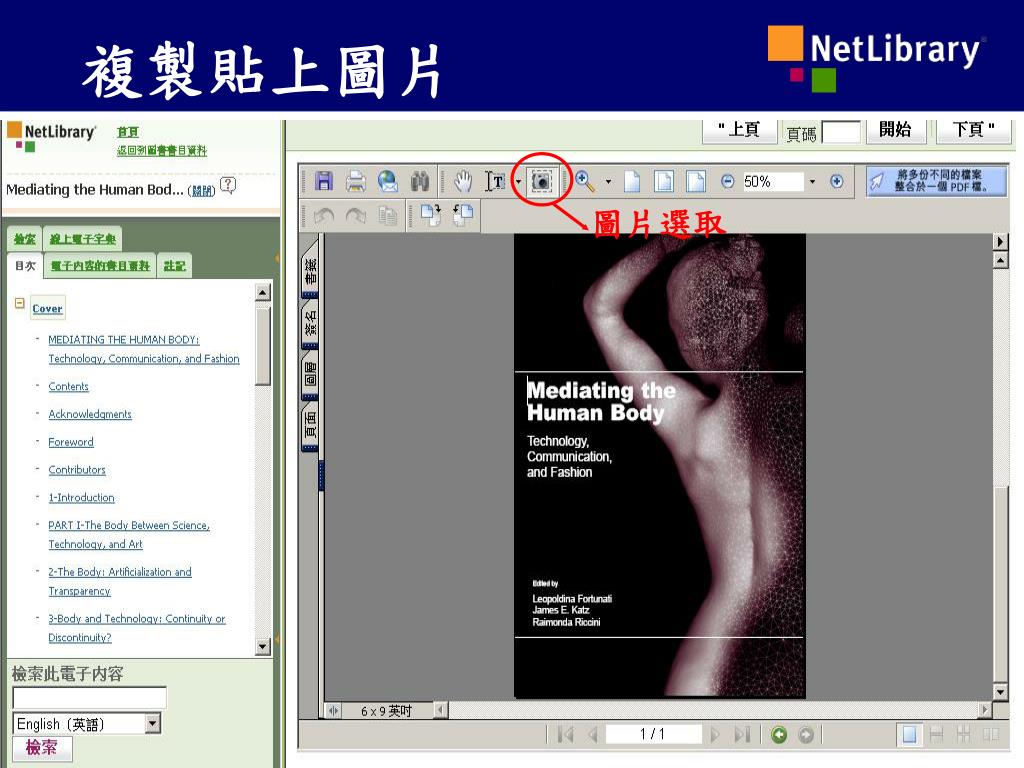Rotate page clockwise icon
Viewport: 1024px width, 768px height.
pyautogui.click(x=430, y=214)
